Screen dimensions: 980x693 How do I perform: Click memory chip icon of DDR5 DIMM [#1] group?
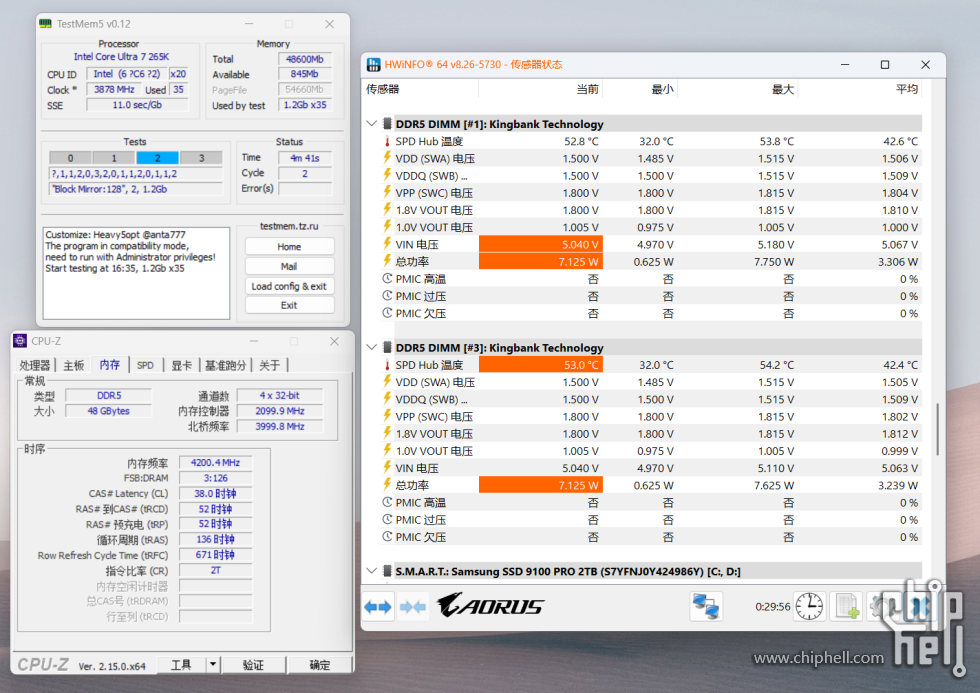pyautogui.click(x=388, y=124)
